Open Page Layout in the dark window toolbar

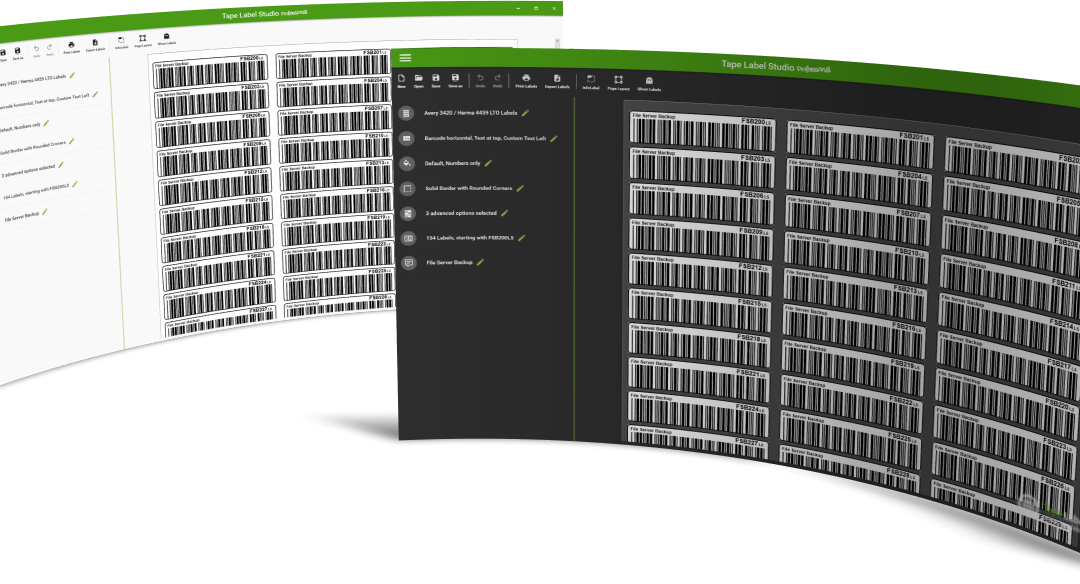coord(619,83)
